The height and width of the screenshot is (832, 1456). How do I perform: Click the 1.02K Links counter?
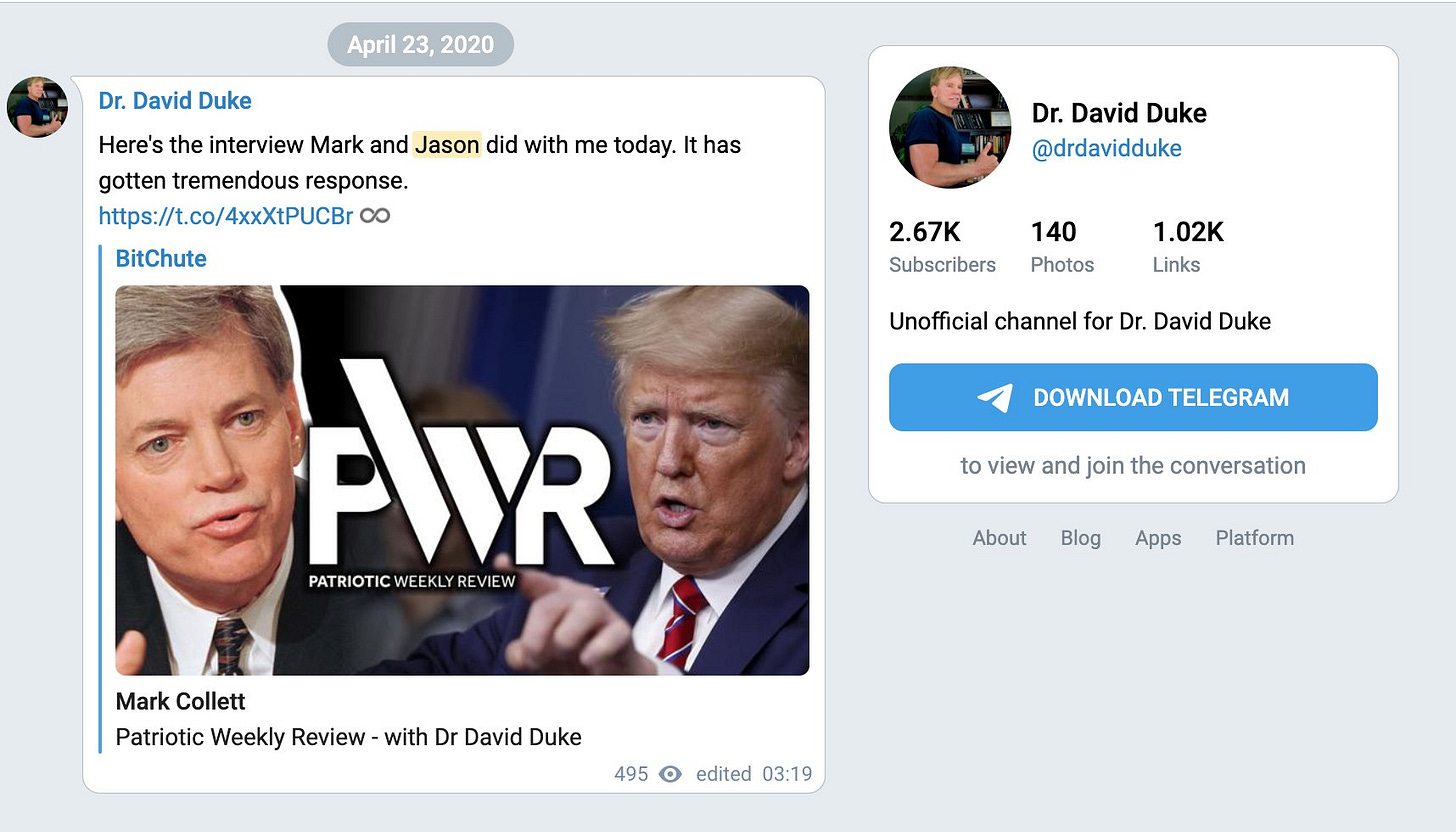pyautogui.click(x=1188, y=247)
